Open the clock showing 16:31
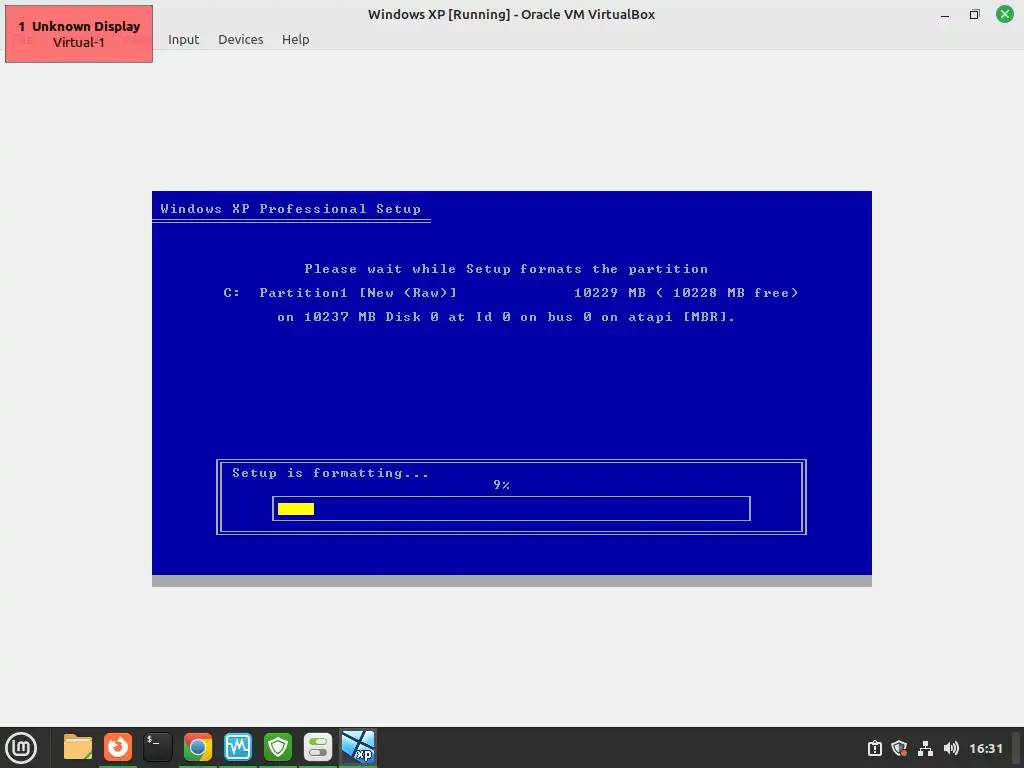This screenshot has height=768, width=1024. 985,748
